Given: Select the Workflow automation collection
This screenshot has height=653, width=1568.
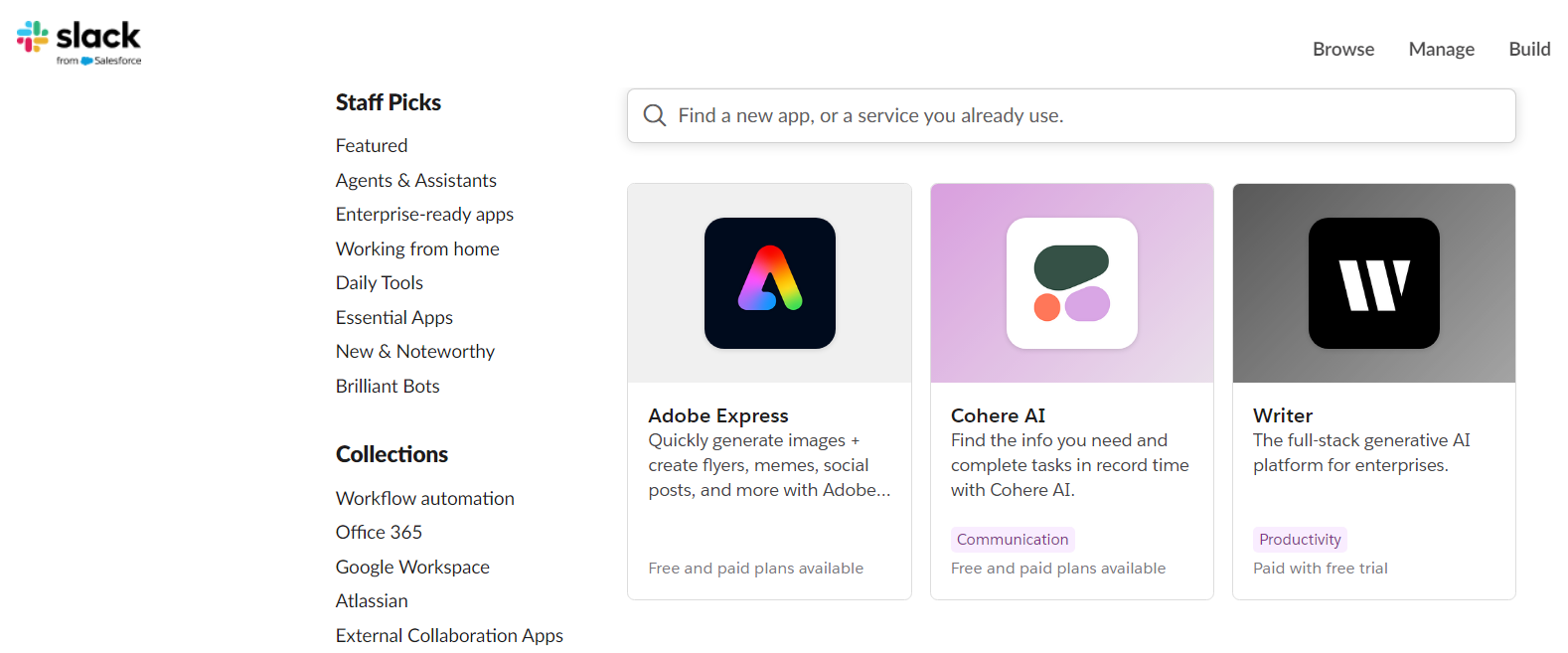Looking at the screenshot, I should [x=424, y=498].
